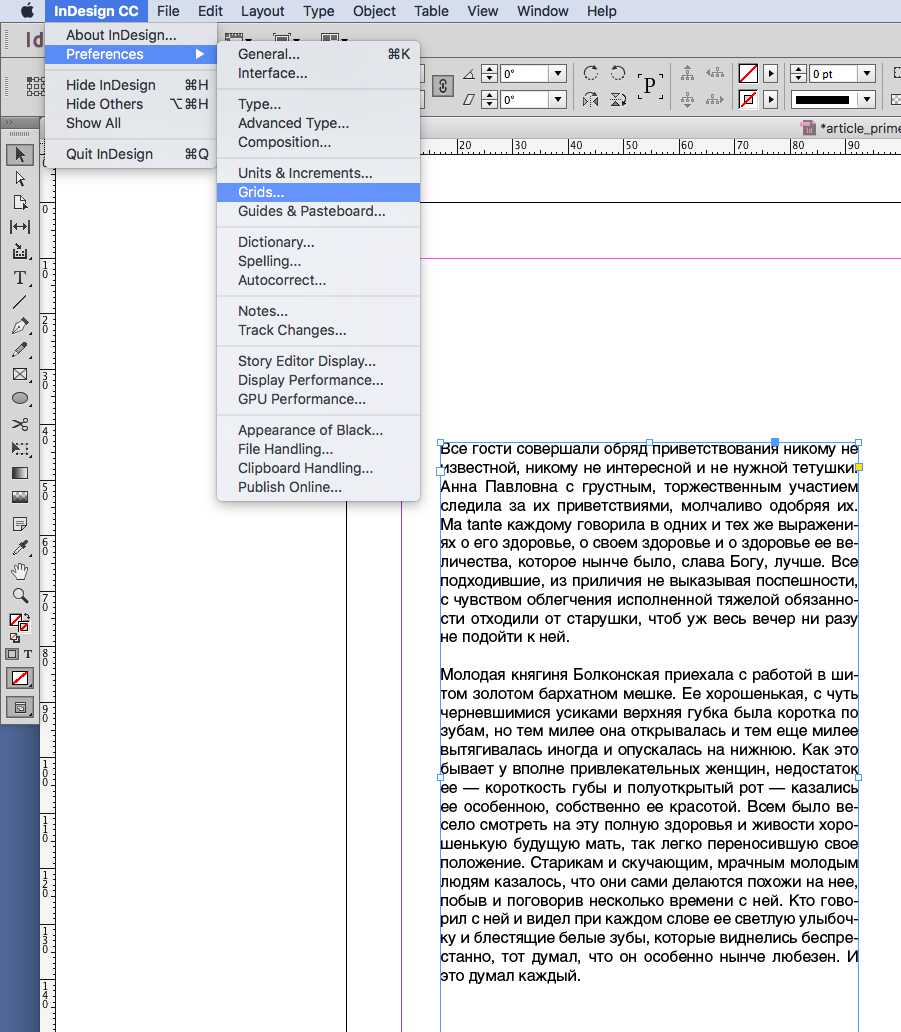This screenshot has width=901, height=1032.
Task: Toggle formatting affects text button
Action: coord(28,654)
